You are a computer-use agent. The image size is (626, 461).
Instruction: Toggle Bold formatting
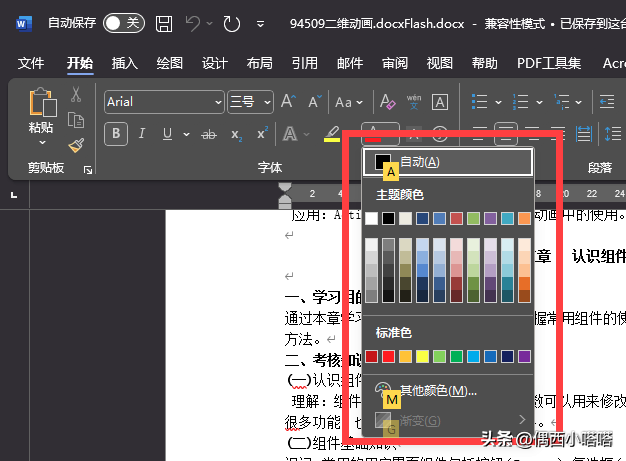coord(116,134)
